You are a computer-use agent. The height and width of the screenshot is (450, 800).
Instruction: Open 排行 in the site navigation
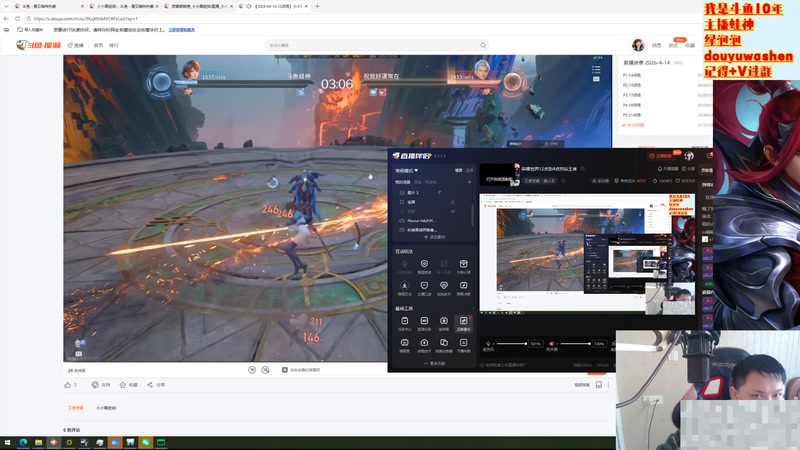114,45
